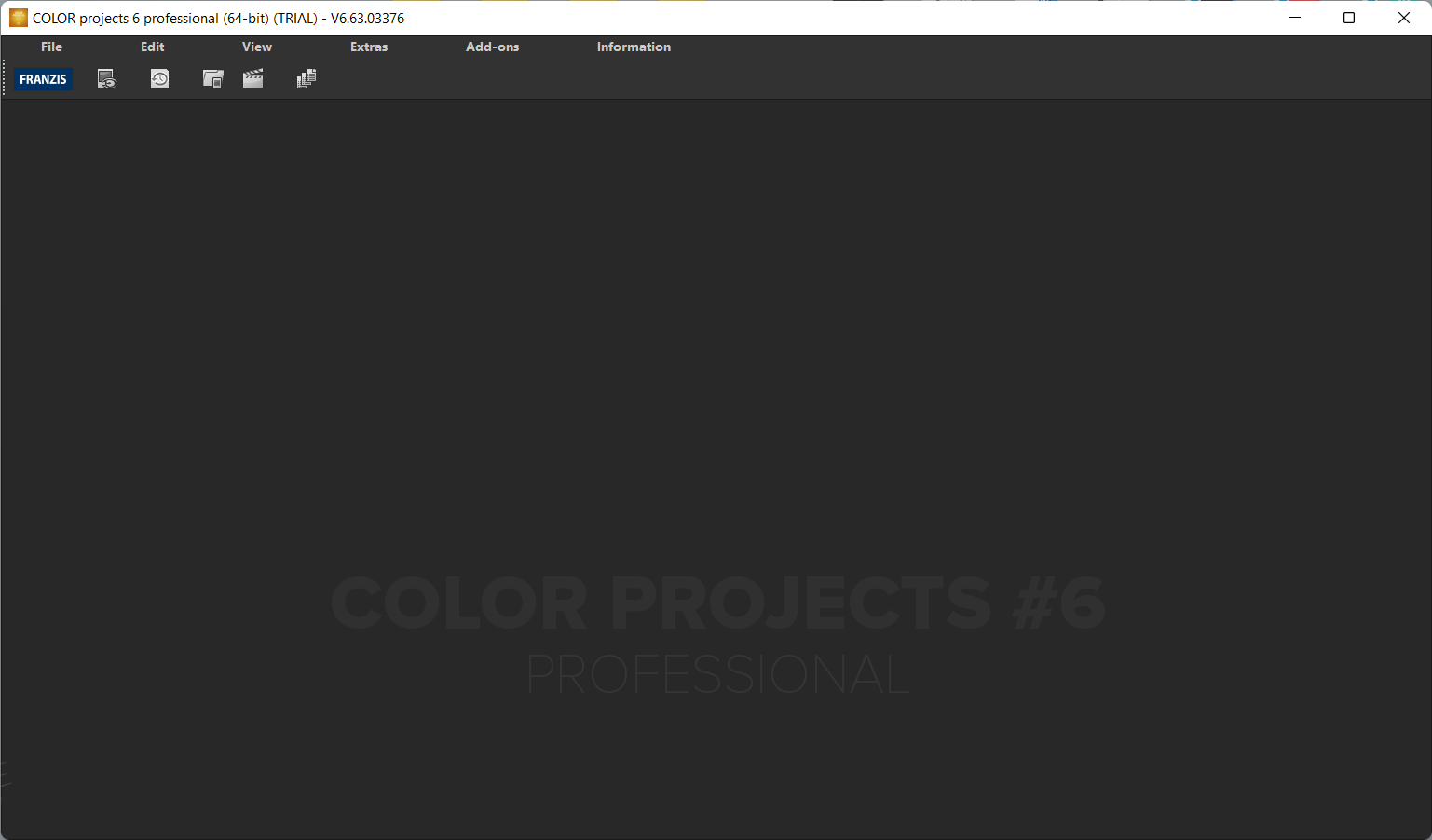Open the batch processing documents icon
1432x840 pixels.
(307, 79)
